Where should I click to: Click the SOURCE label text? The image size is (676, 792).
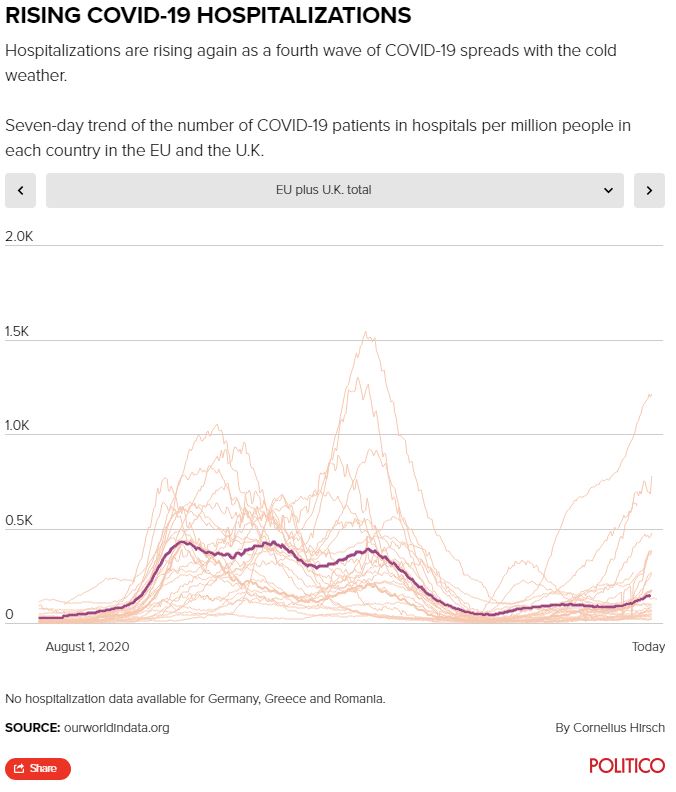[x=32, y=727]
